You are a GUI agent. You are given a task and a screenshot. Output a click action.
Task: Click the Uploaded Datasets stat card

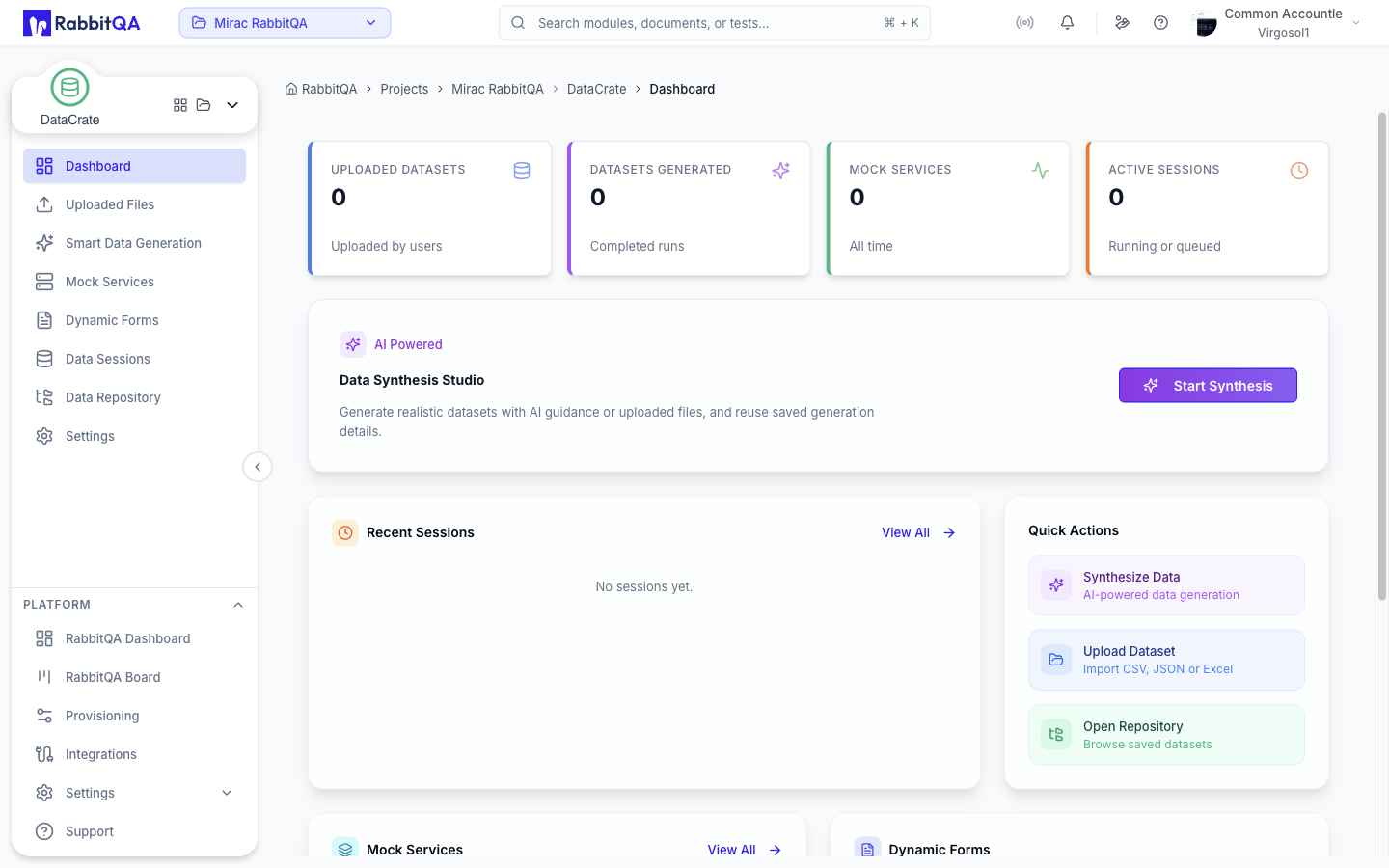click(x=430, y=208)
